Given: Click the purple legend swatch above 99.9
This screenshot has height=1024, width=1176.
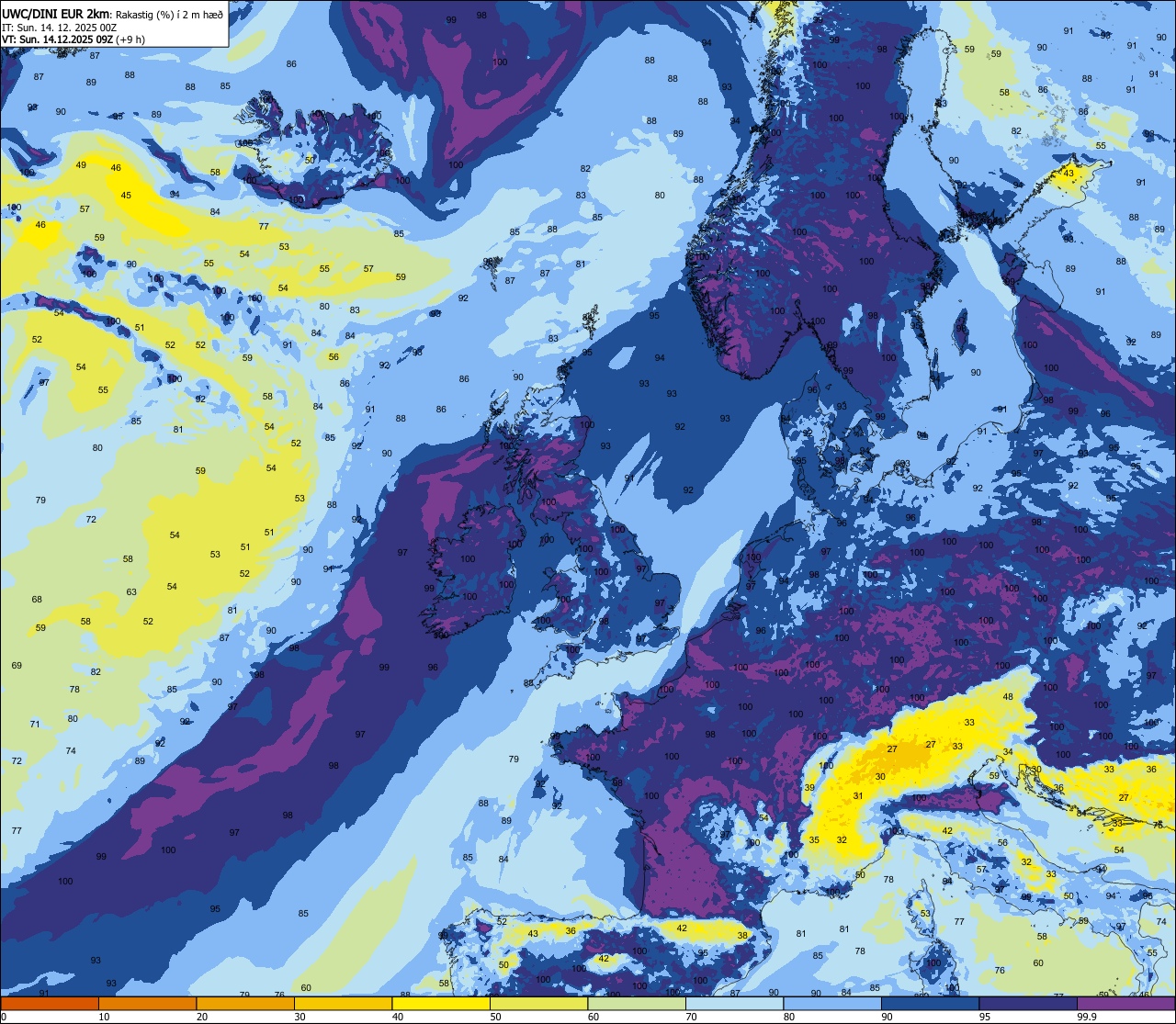Looking at the screenshot, I should [x=1125, y=1004].
